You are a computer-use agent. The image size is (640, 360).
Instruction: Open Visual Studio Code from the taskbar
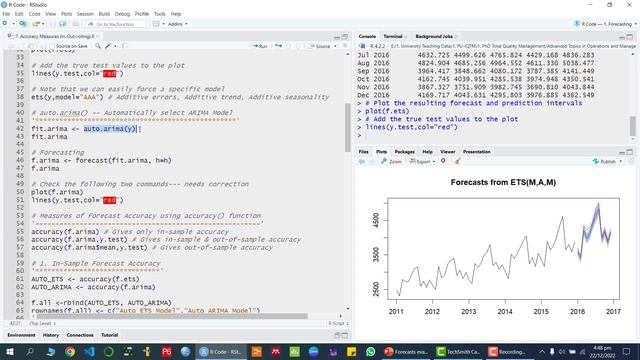tap(89, 351)
